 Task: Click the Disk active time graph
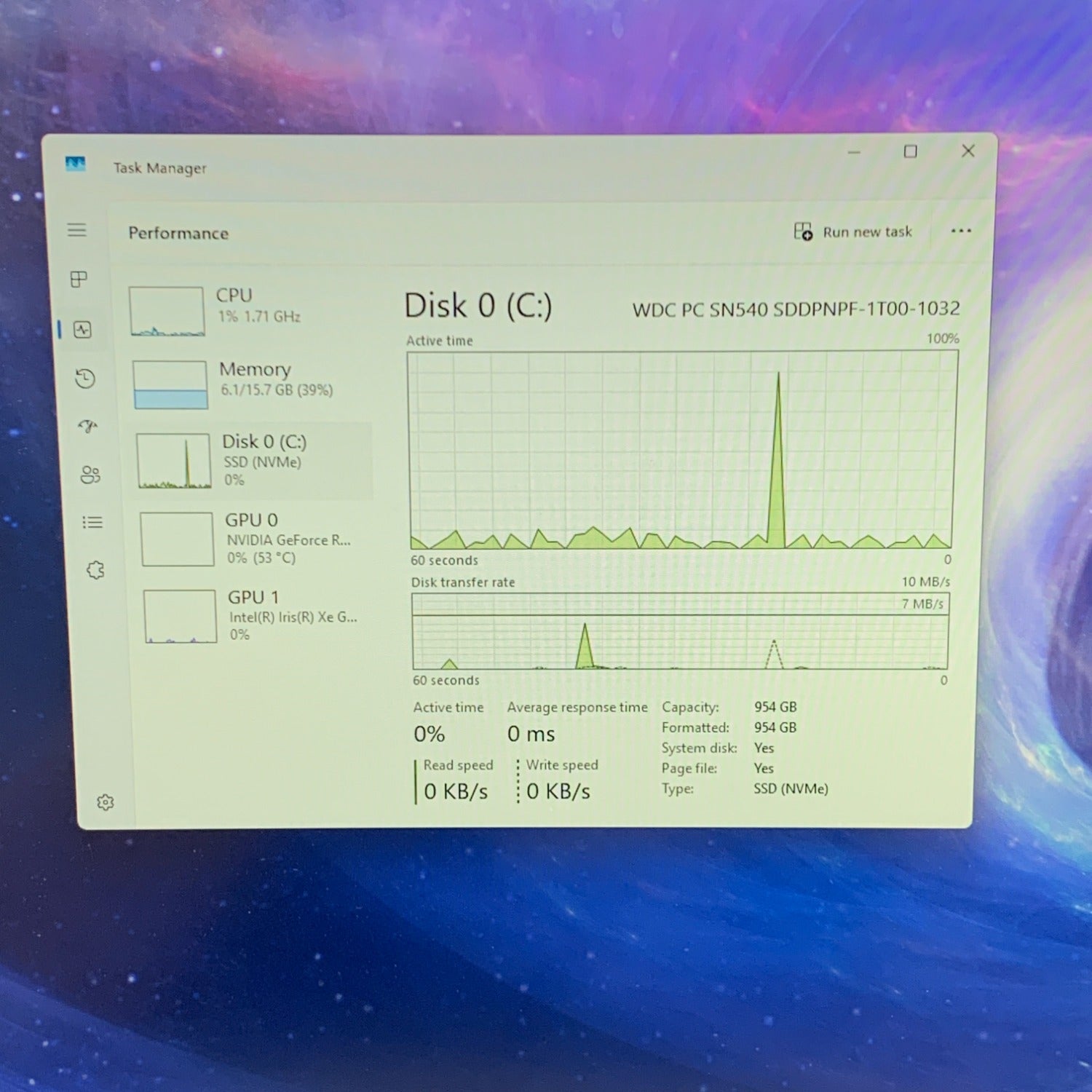[x=681, y=450]
